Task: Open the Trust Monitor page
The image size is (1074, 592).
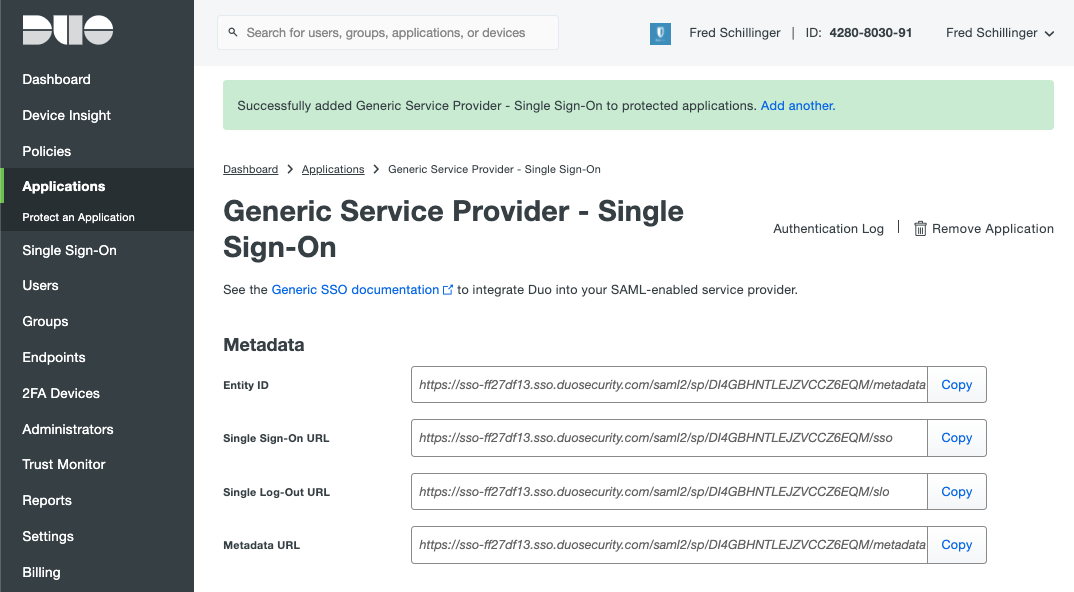Action: 64,464
